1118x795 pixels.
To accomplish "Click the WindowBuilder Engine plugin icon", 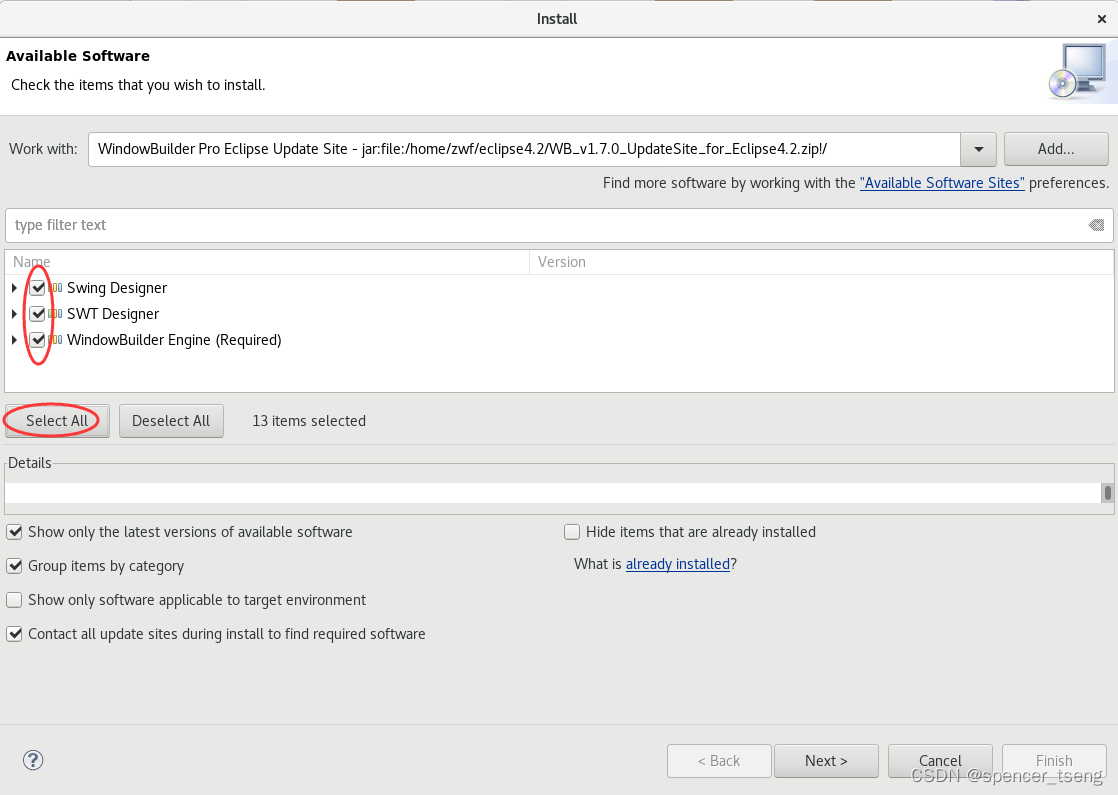I will (55, 339).
